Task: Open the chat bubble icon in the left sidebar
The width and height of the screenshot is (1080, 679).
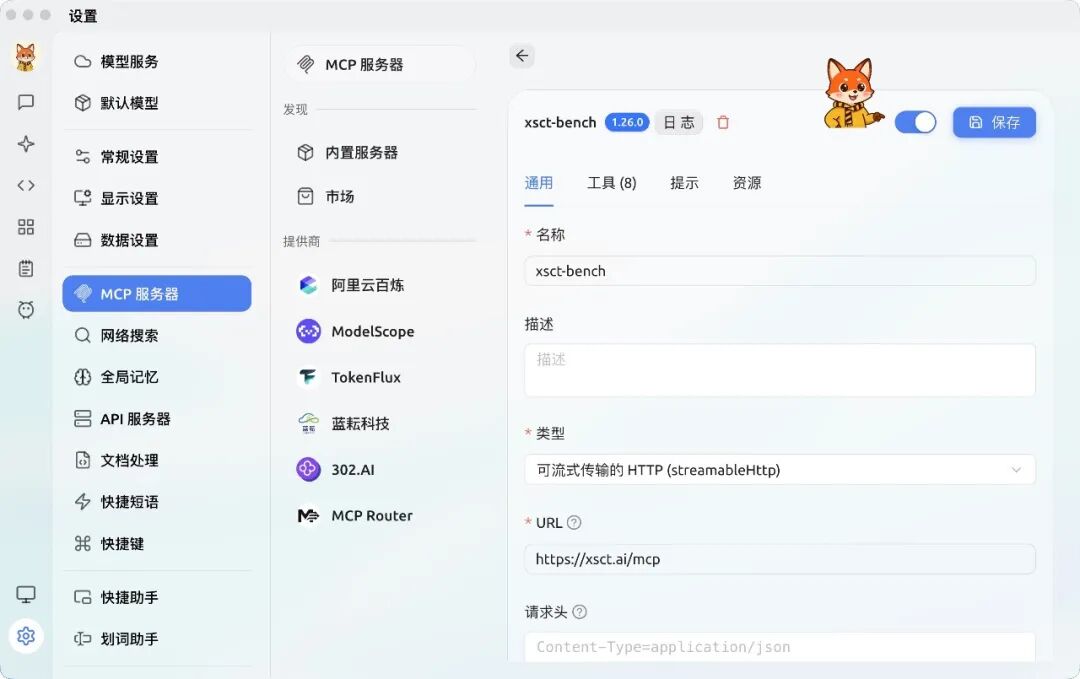Action: 25,101
